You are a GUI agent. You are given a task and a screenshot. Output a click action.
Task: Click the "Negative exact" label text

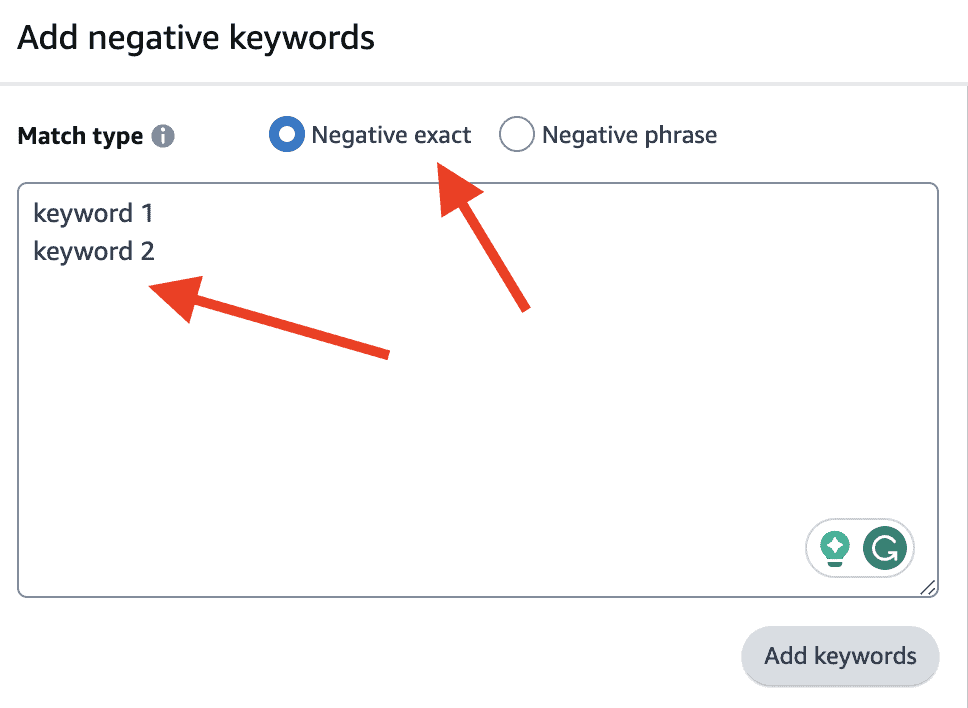click(391, 135)
